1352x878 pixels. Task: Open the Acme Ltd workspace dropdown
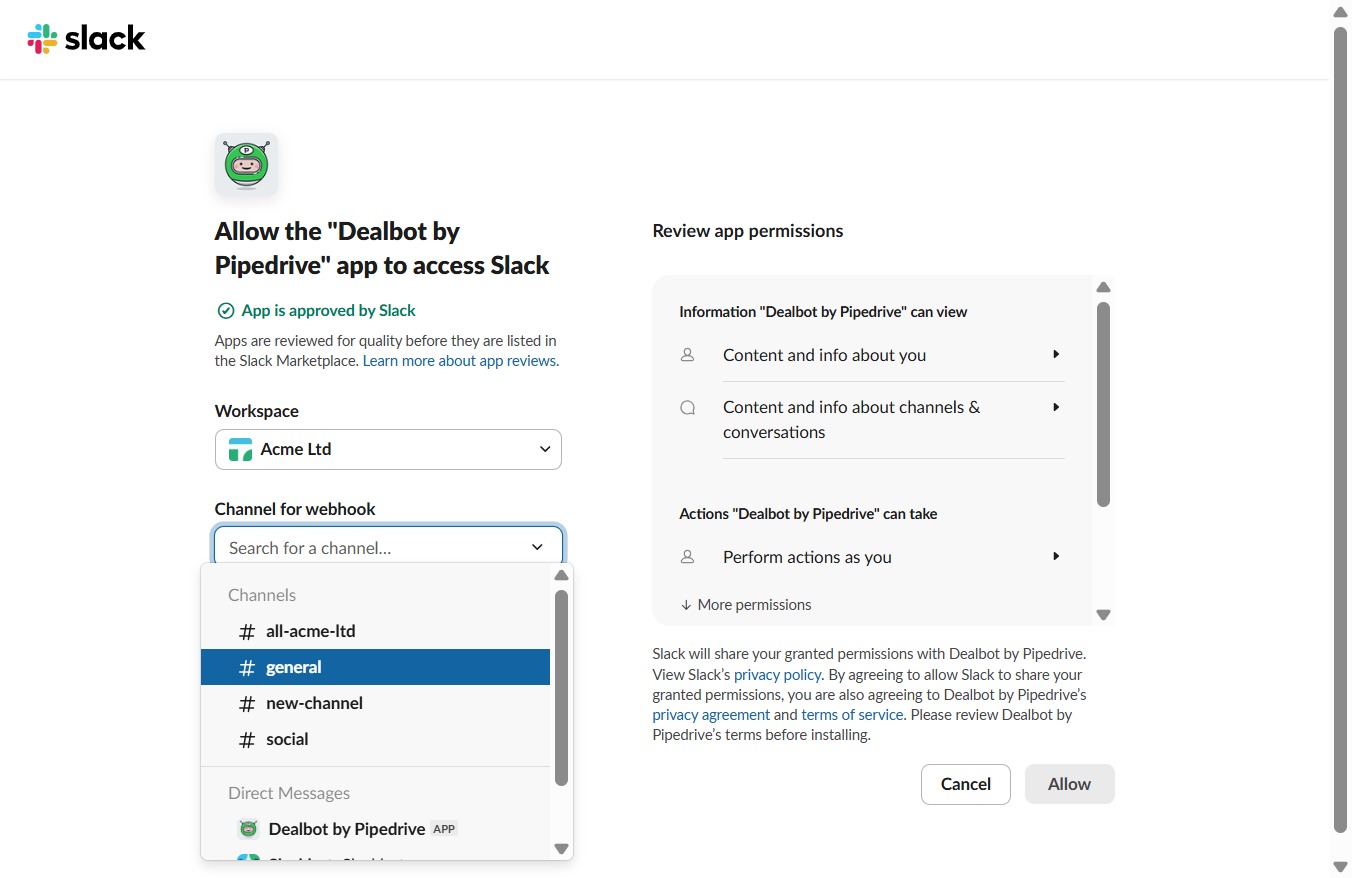click(x=388, y=449)
